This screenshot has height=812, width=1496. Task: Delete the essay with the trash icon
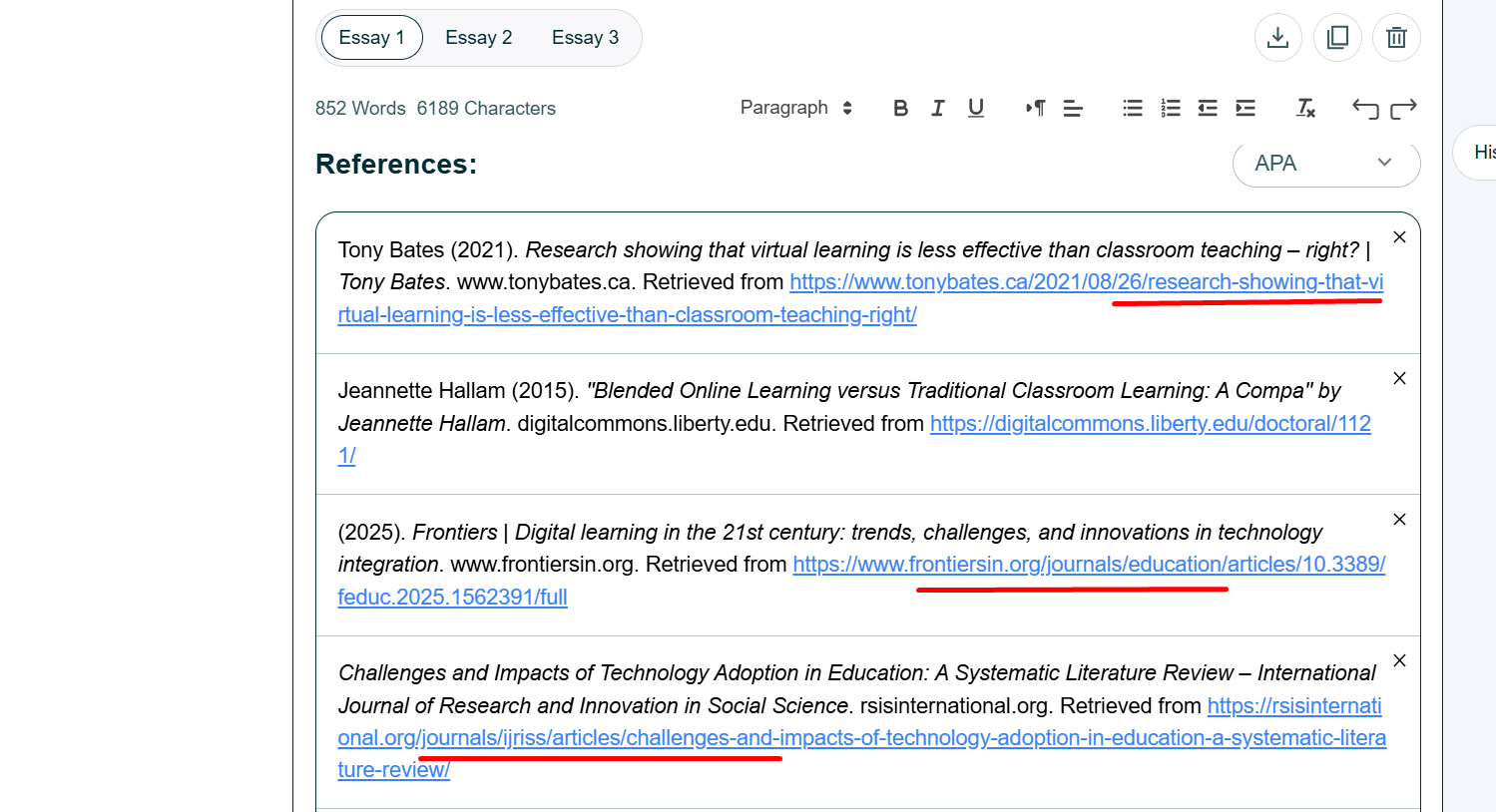point(1396,38)
